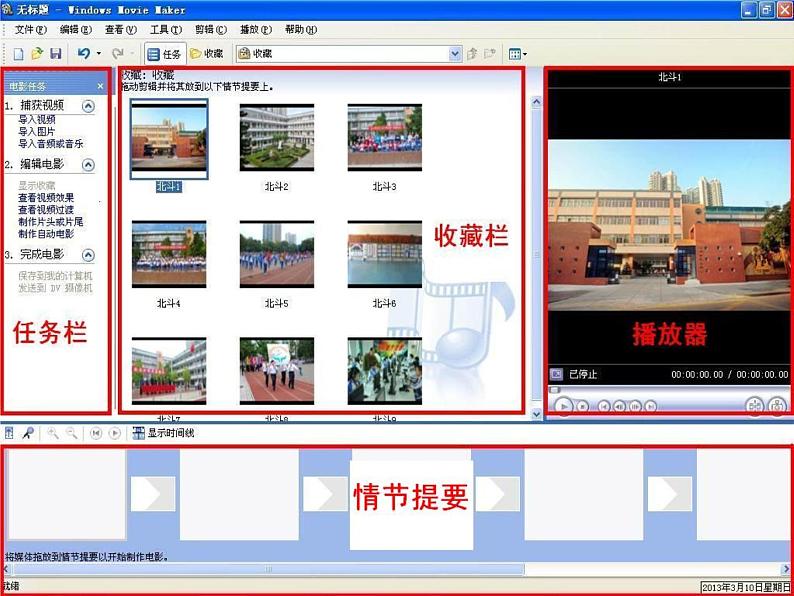Play the preview in the monitor
This screenshot has height=596, width=794.
click(564, 406)
